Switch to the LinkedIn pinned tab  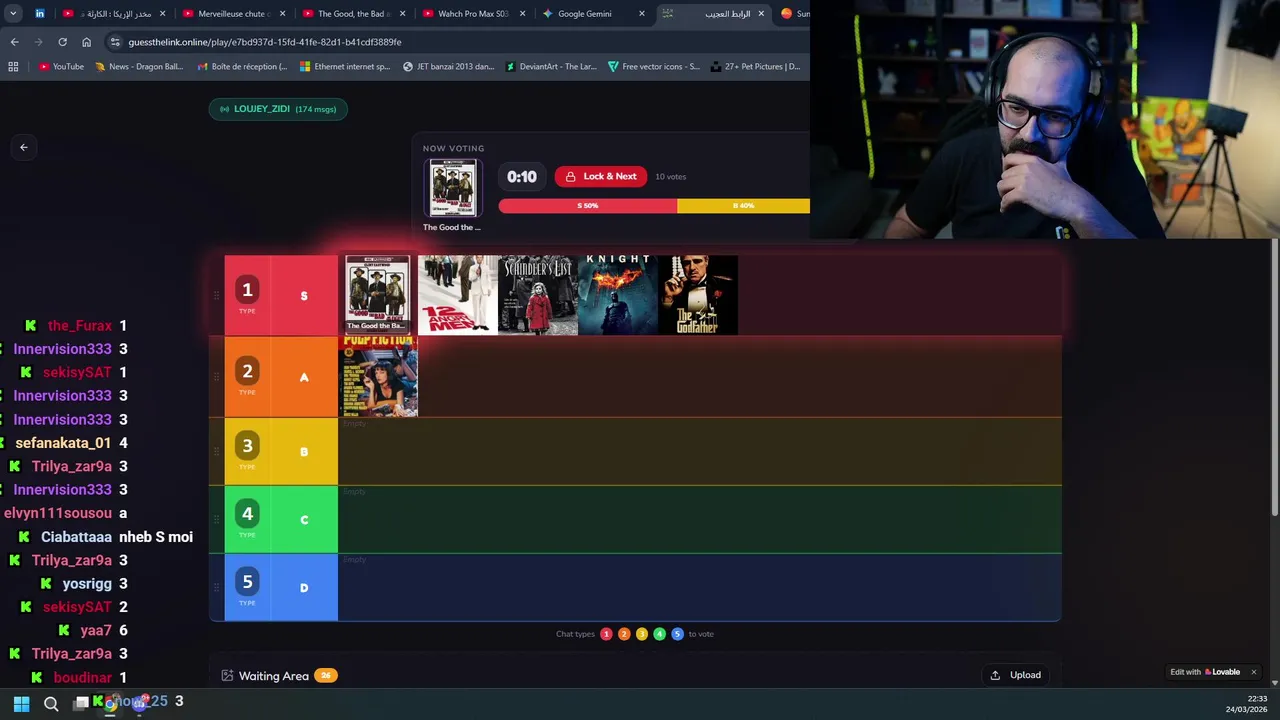coord(40,14)
